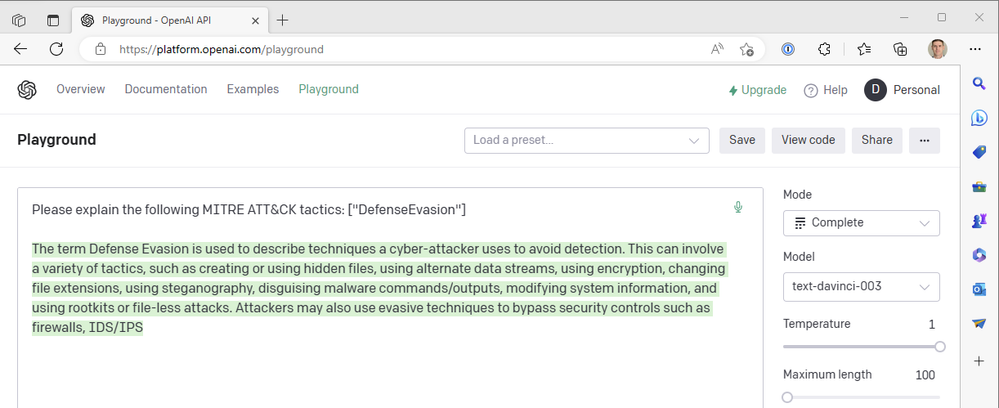The image size is (999, 408).
Task: Click the browser address bar URL
Action: pyautogui.click(x=221, y=49)
